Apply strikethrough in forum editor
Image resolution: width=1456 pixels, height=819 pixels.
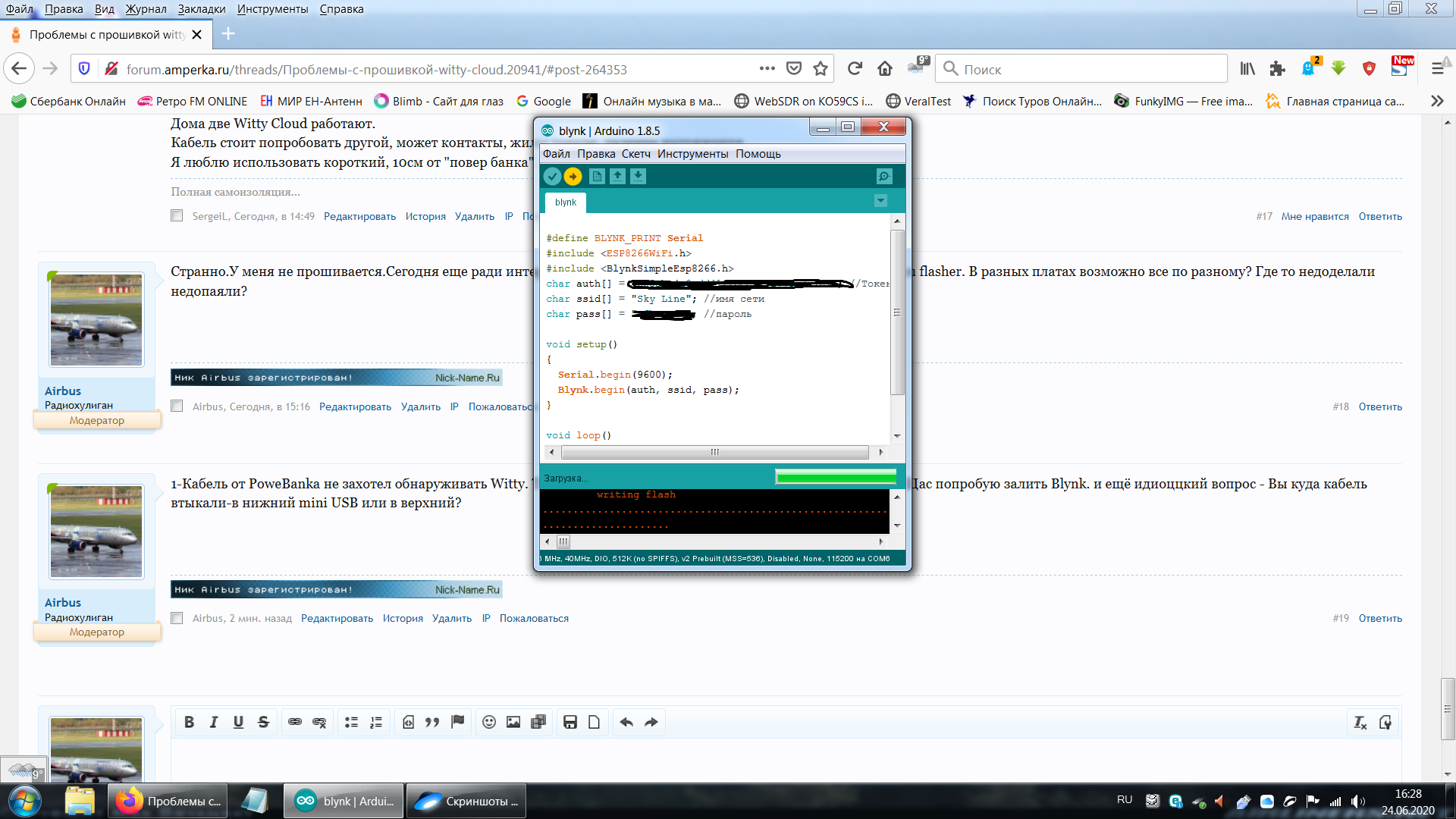tap(263, 722)
